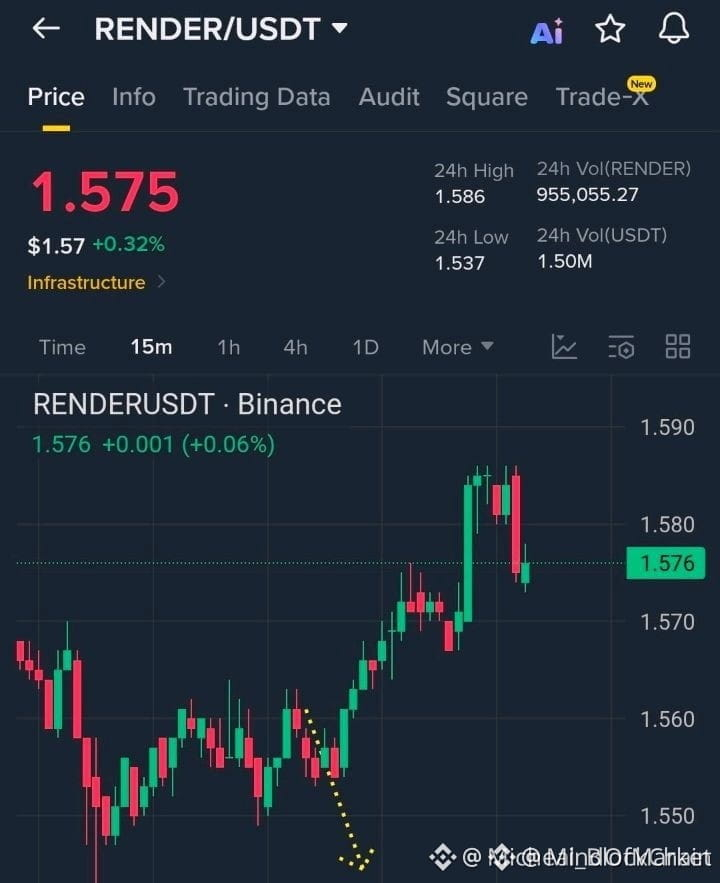Click the $1.57 dollar price text
Image resolution: width=720 pixels, height=883 pixels.
point(56,246)
